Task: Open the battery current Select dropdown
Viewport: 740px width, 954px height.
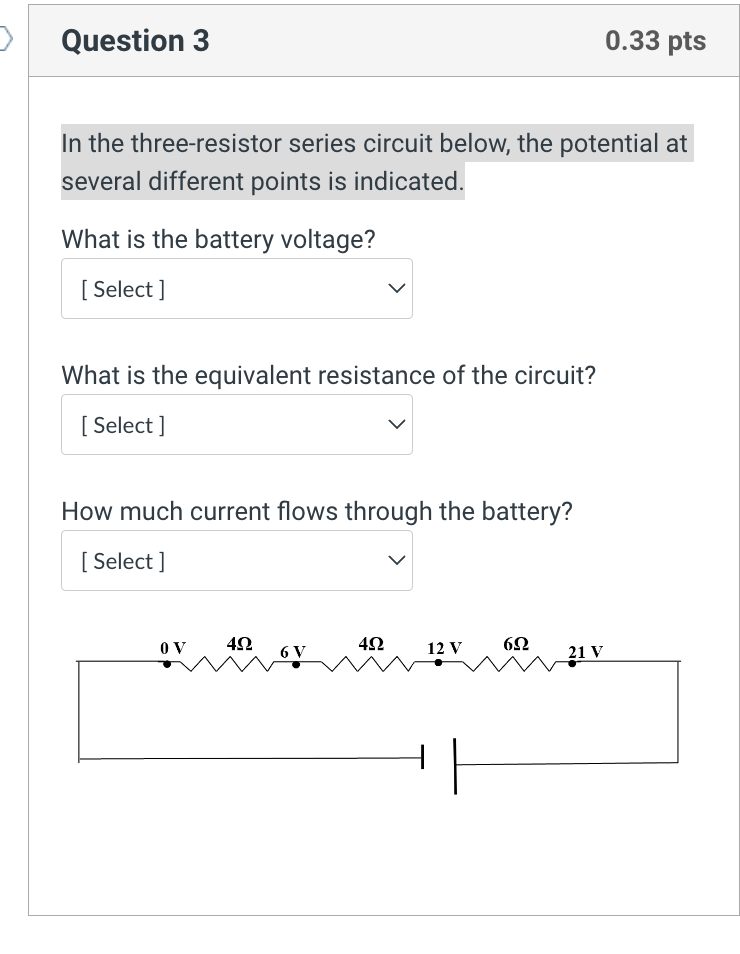Action: 237,560
